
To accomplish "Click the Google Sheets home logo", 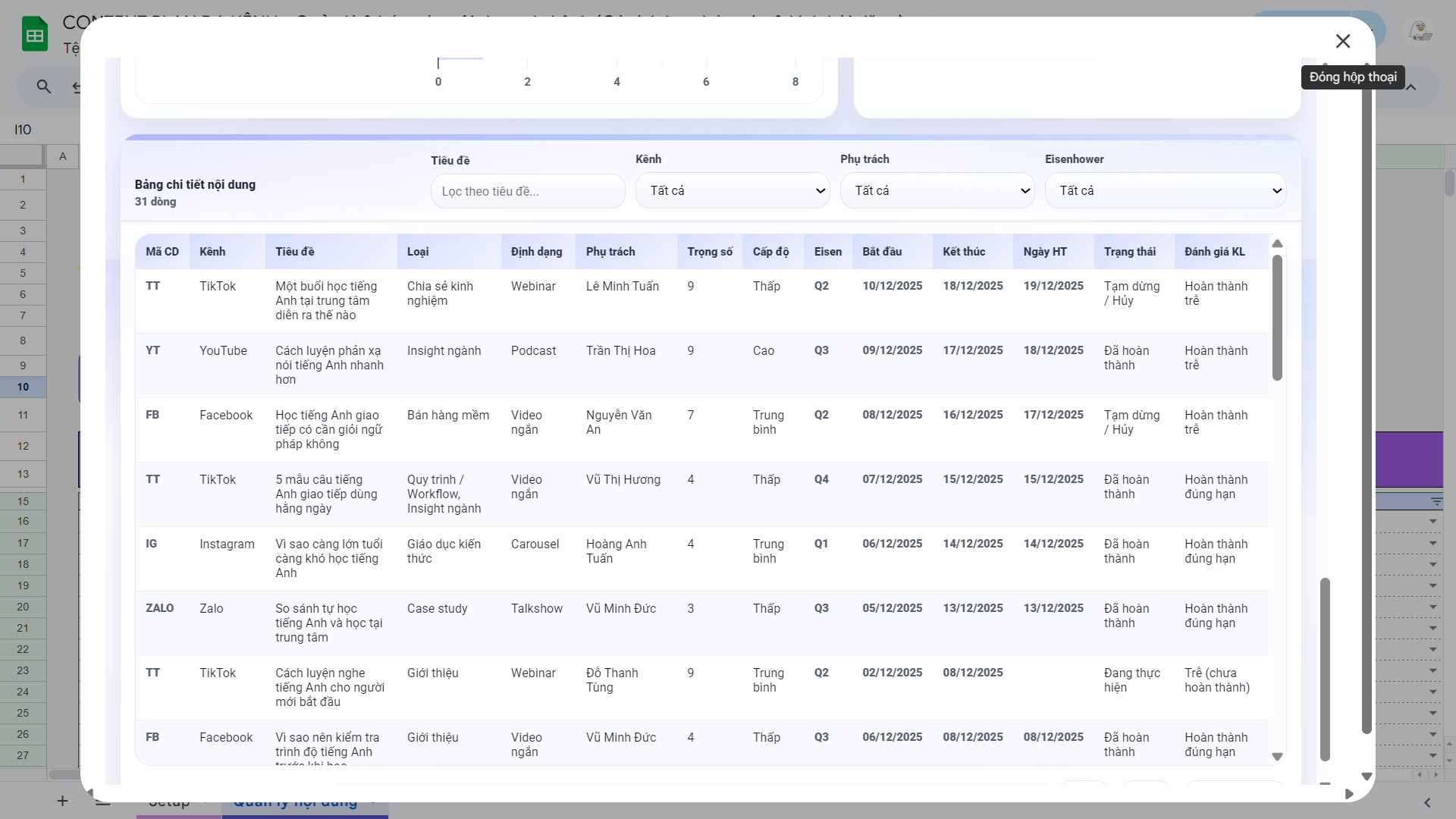I will [35, 34].
